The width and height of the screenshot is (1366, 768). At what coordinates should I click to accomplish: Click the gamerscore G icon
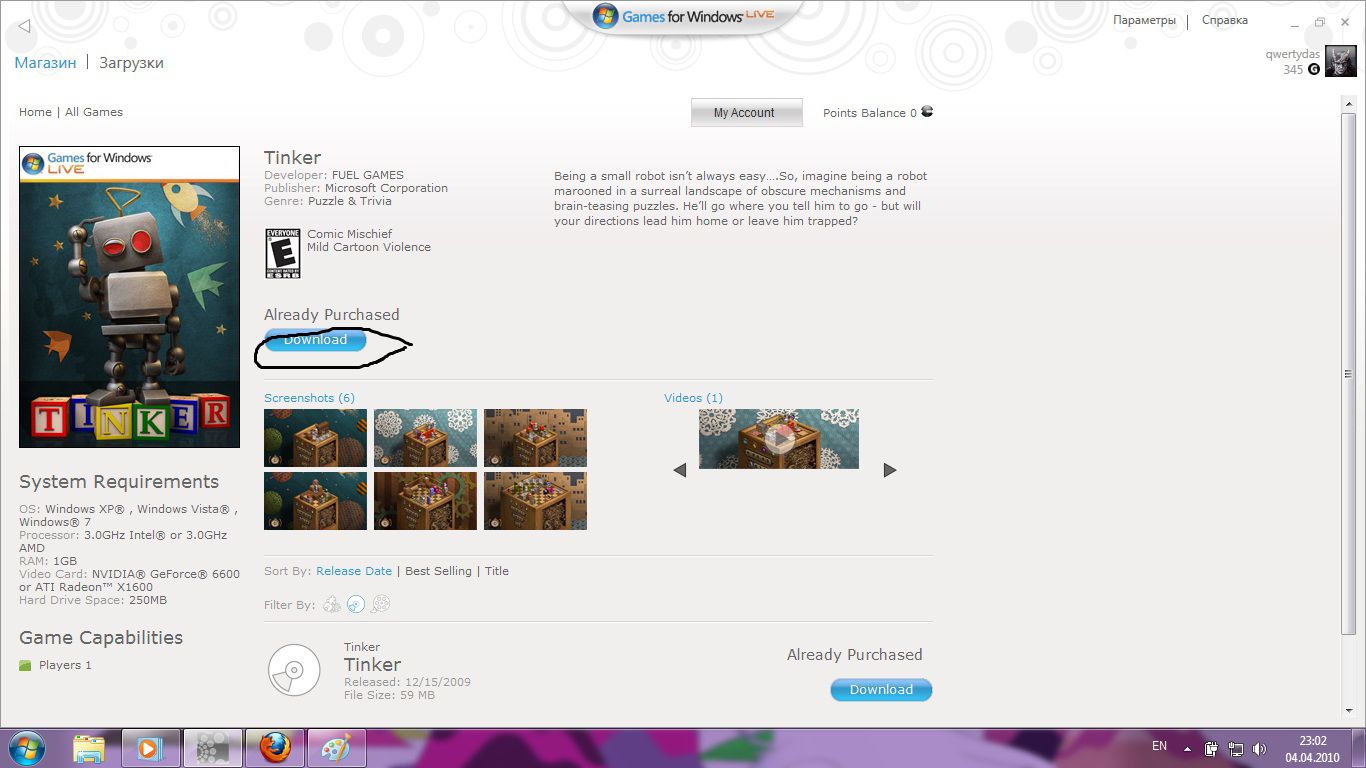coord(1314,69)
